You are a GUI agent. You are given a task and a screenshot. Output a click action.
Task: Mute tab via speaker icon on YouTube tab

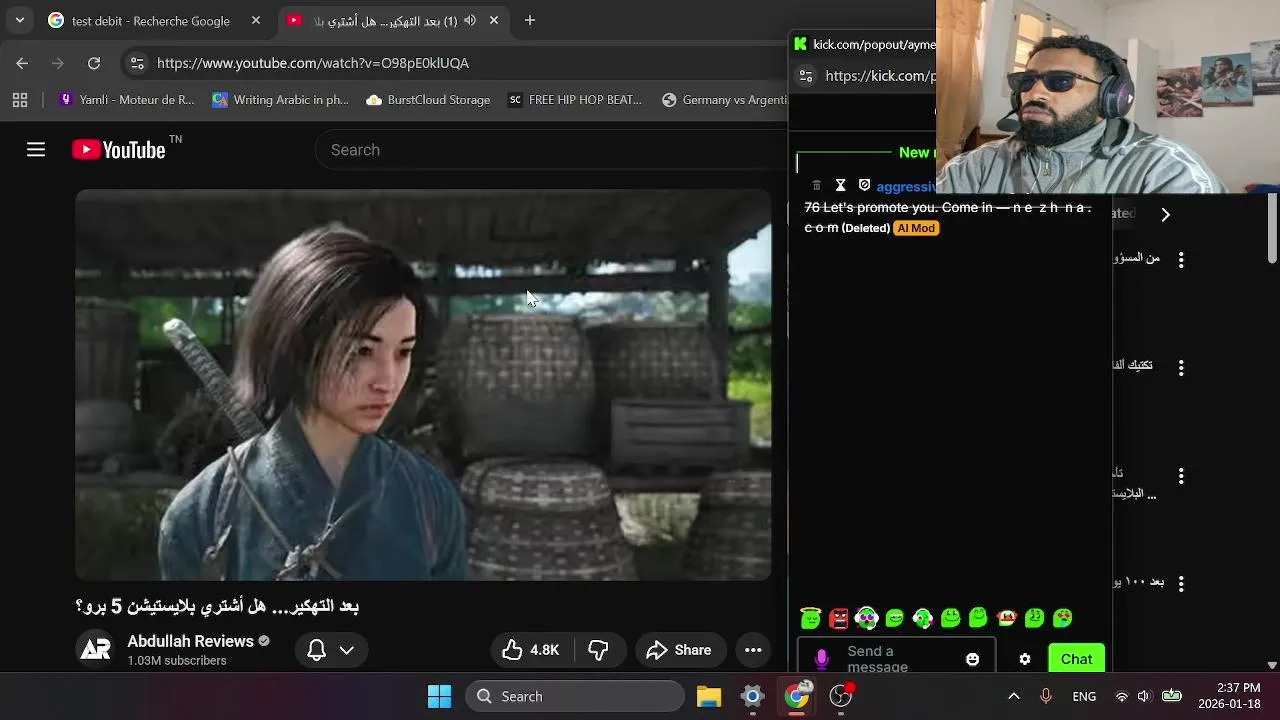(470, 20)
